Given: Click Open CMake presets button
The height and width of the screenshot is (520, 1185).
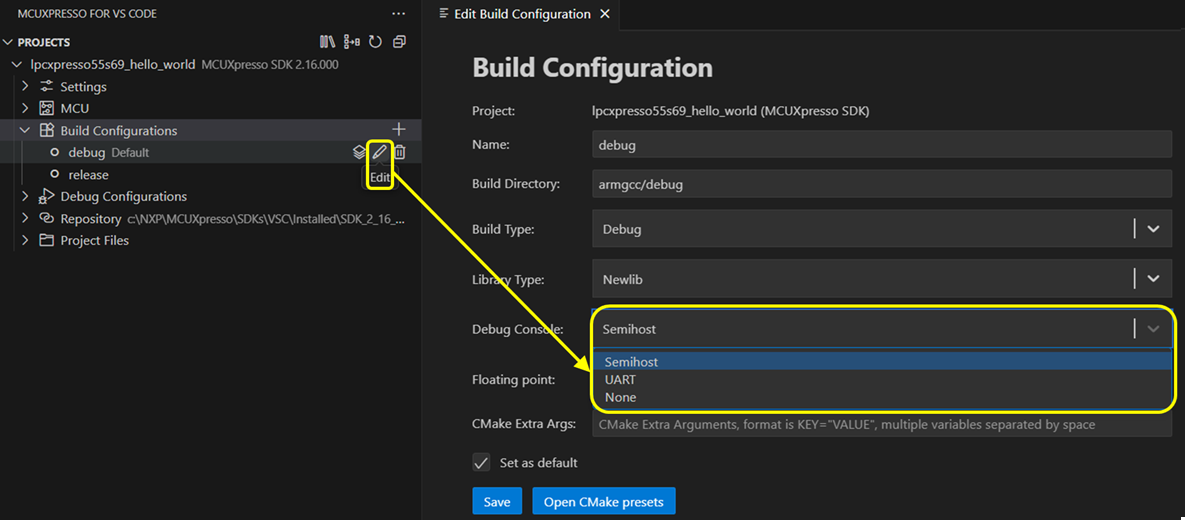Looking at the screenshot, I should (604, 502).
